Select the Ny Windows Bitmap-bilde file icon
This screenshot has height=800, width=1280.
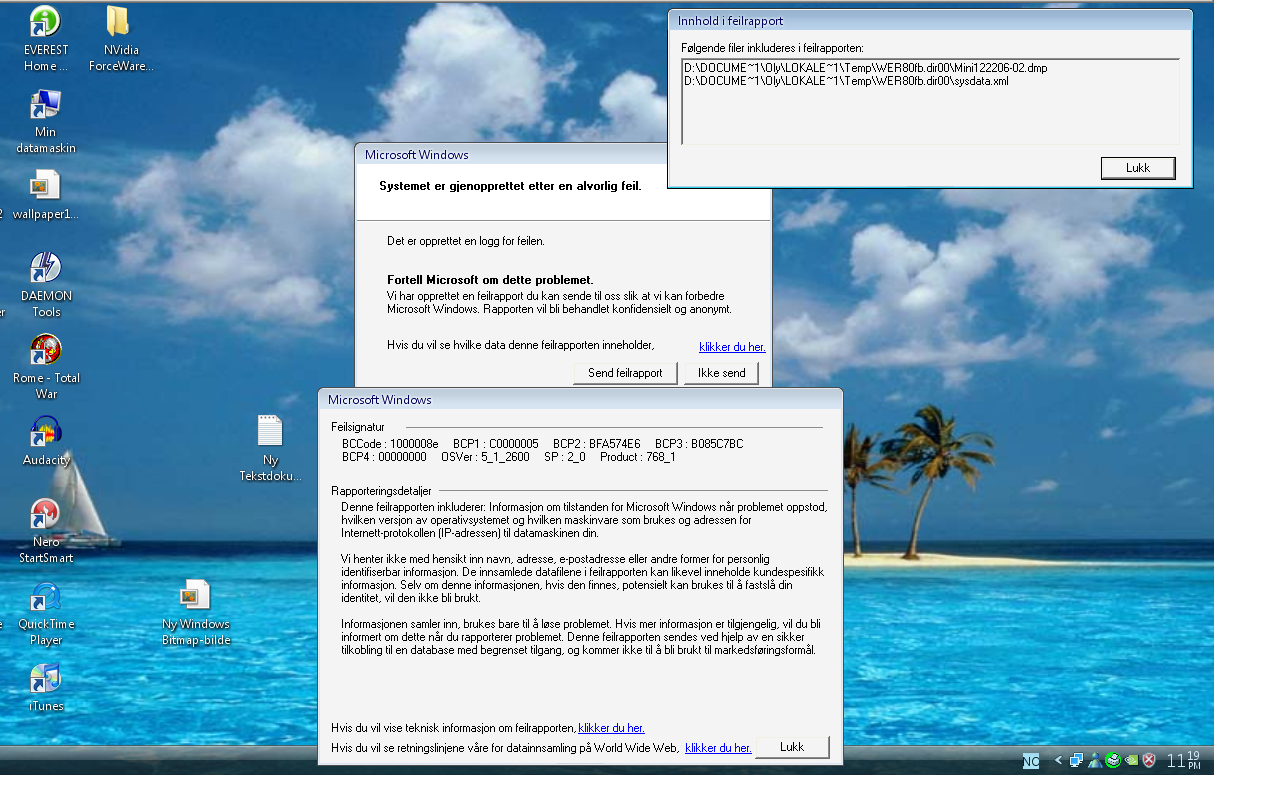196,613
